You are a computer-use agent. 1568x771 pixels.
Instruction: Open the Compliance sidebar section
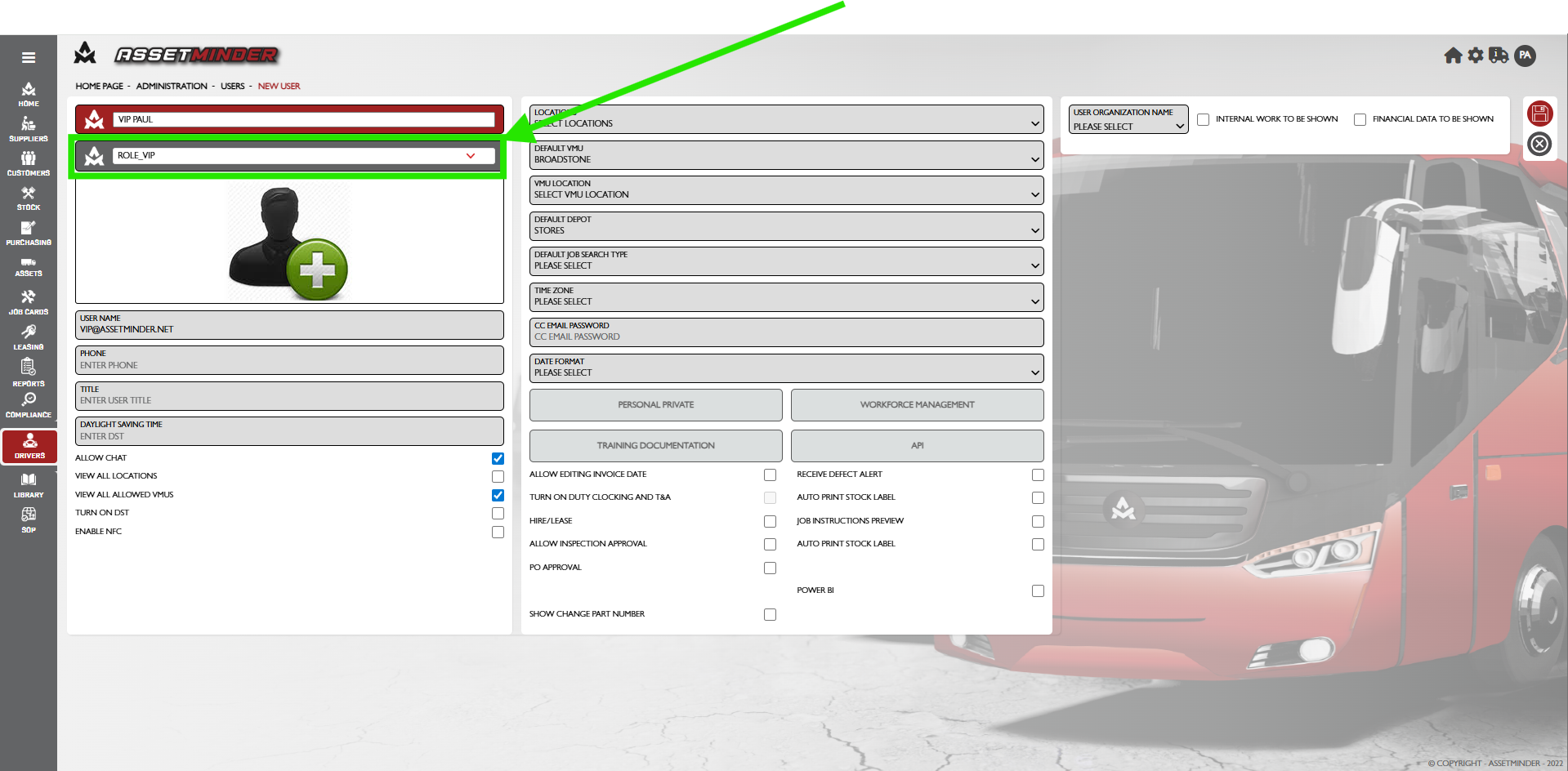click(29, 404)
